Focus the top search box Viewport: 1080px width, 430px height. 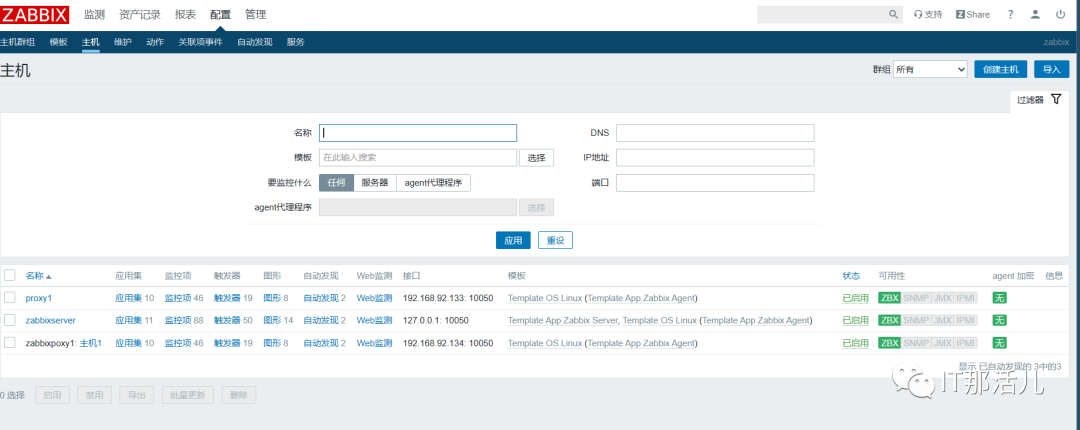(820, 14)
